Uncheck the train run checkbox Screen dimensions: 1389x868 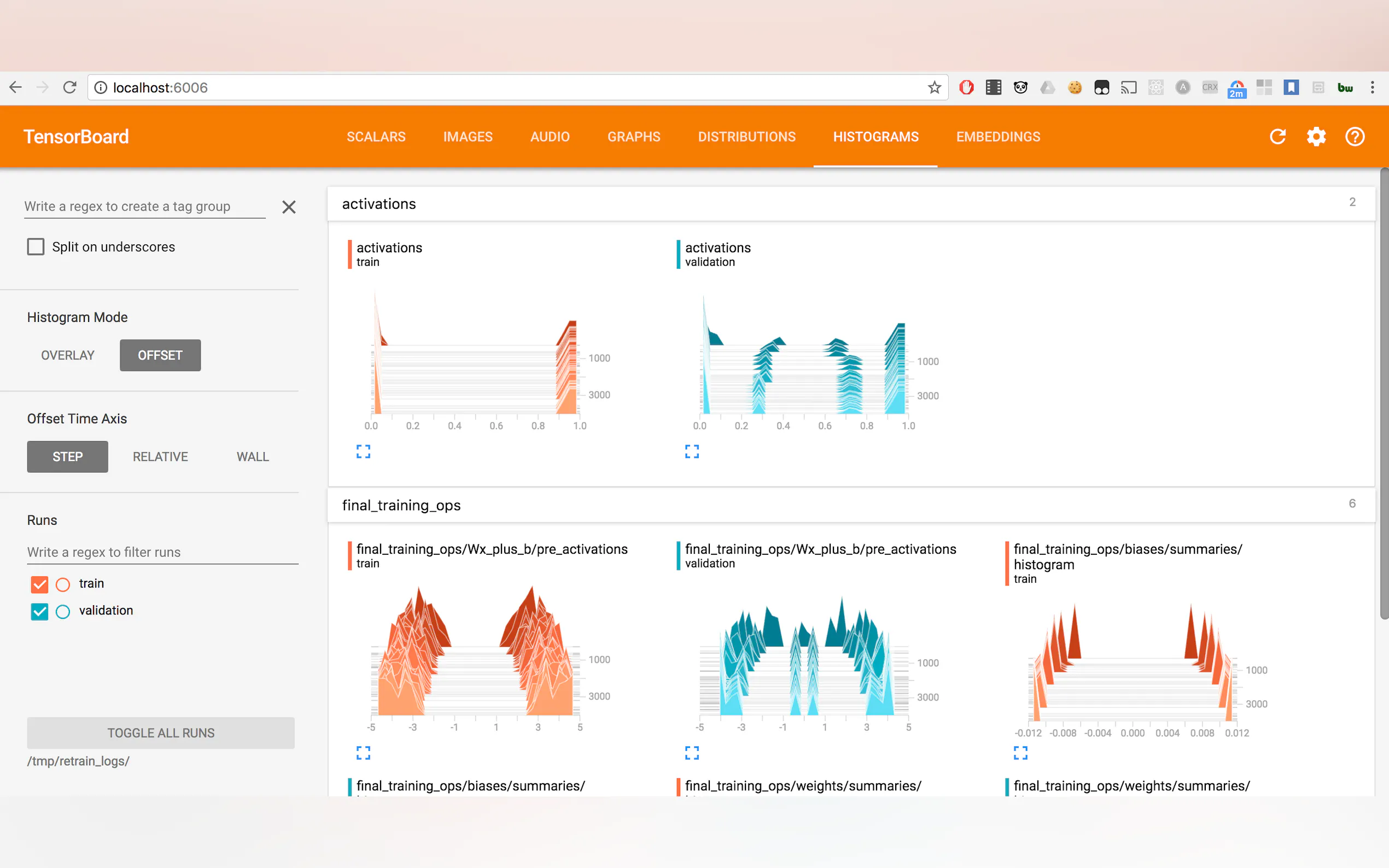pyautogui.click(x=39, y=584)
